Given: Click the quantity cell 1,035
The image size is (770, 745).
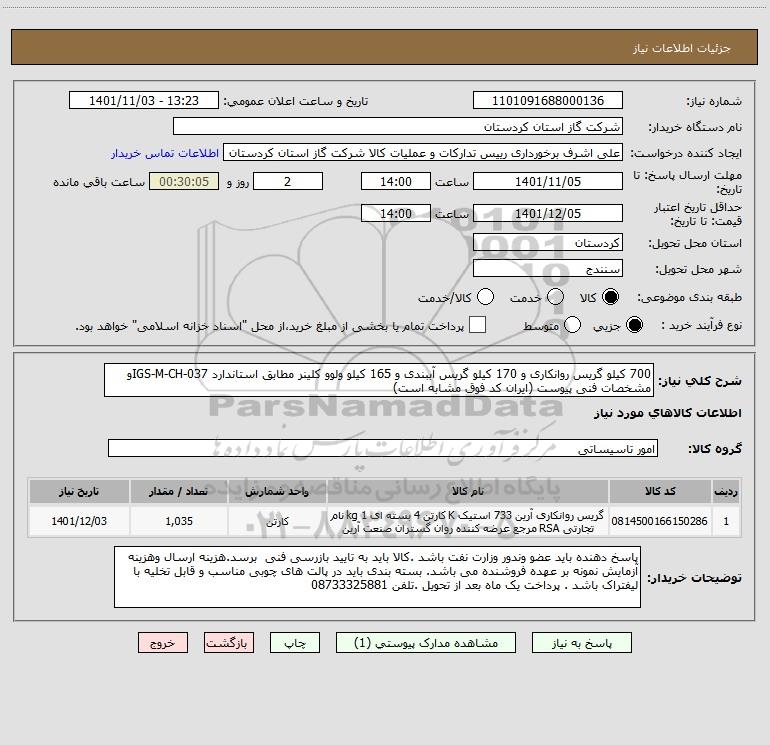Looking at the screenshot, I should pyautogui.click(x=179, y=521).
